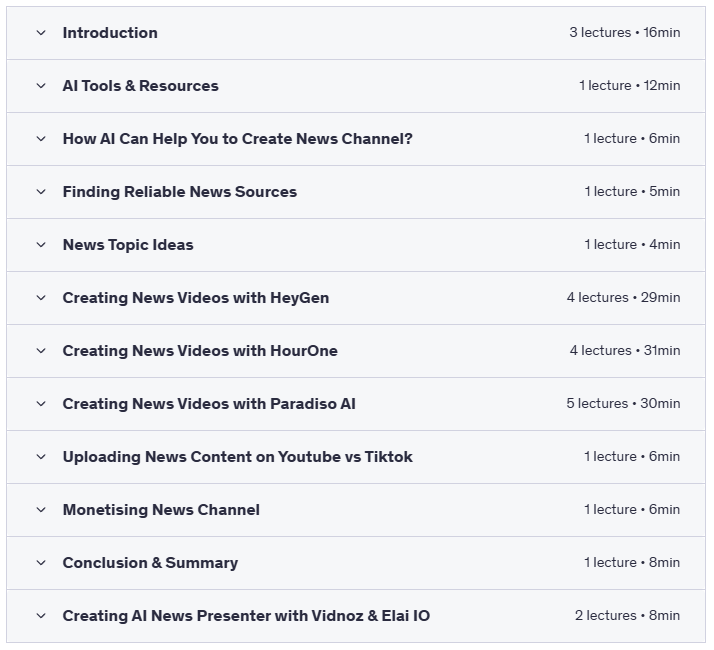This screenshot has height=650, width=714.
Task: Select Creating News Videos with HeyGen title
Action: pyautogui.click(x=195, y=298)
